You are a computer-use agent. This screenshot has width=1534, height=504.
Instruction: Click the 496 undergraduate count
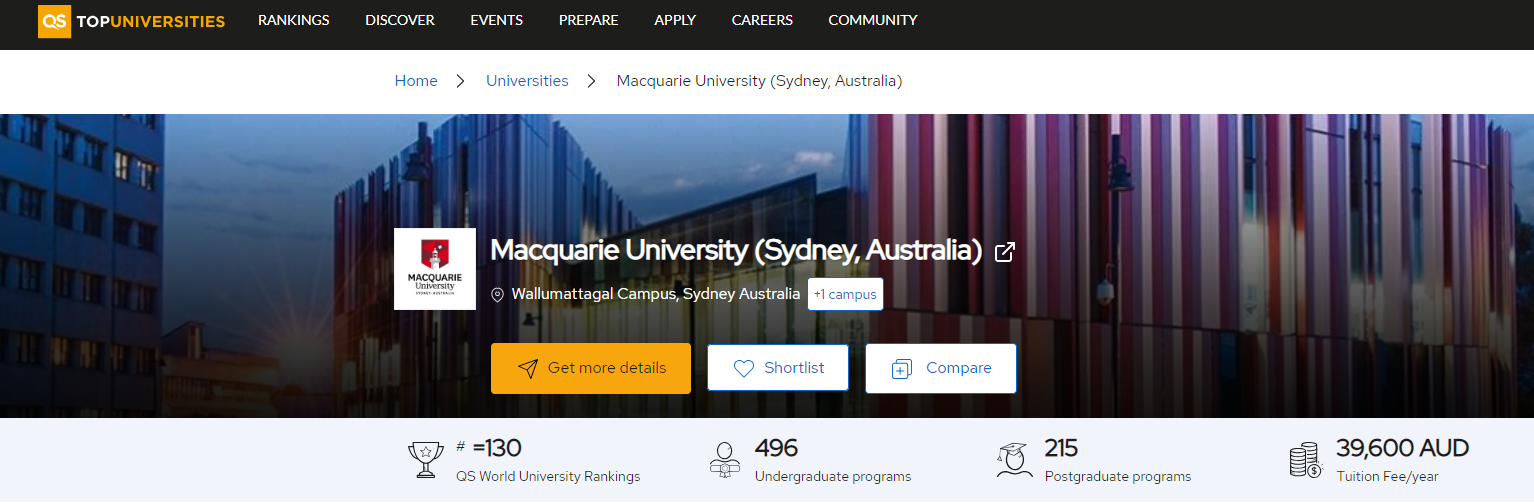[776, 448]
